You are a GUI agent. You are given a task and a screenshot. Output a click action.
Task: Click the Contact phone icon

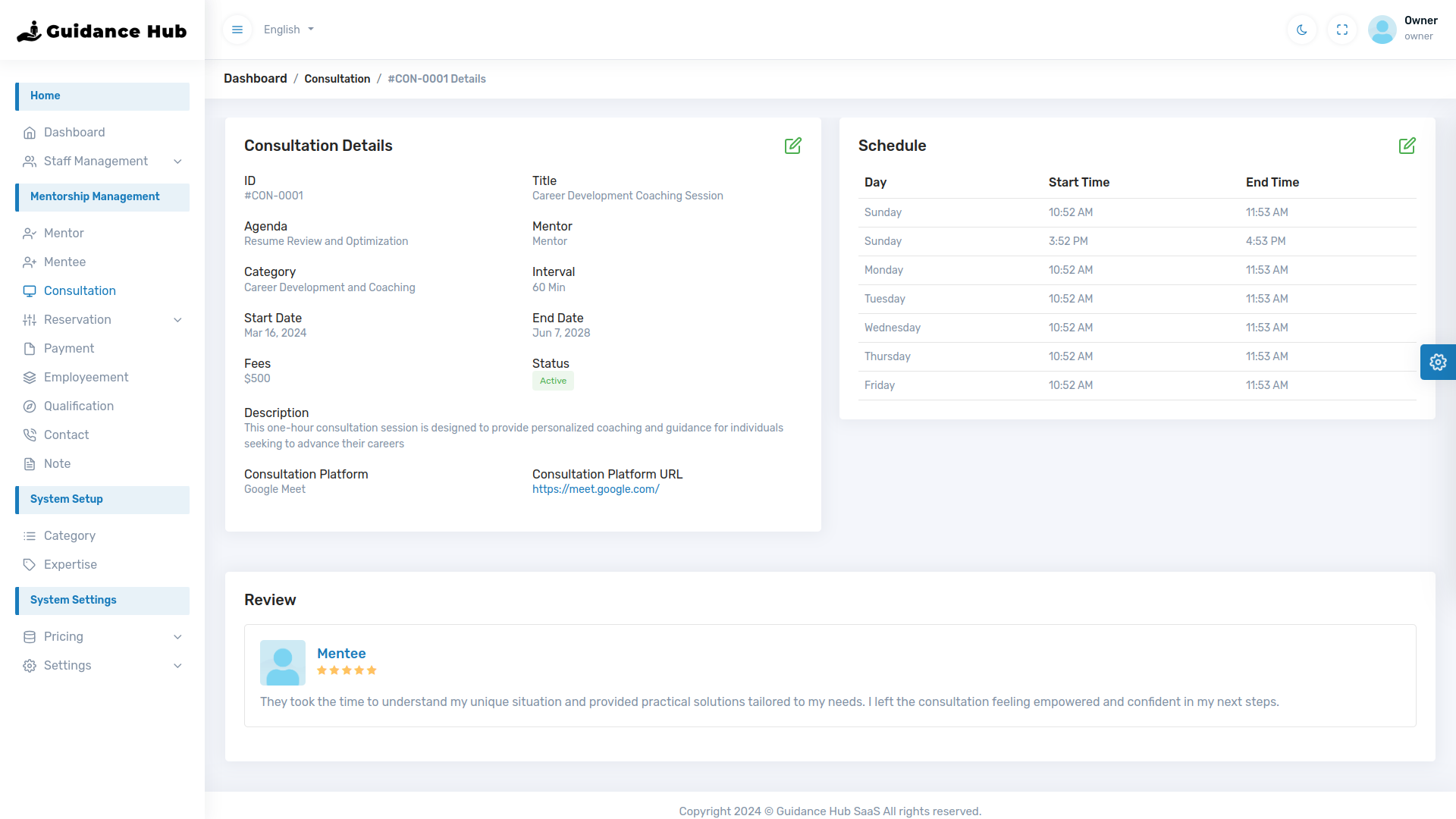30,435
